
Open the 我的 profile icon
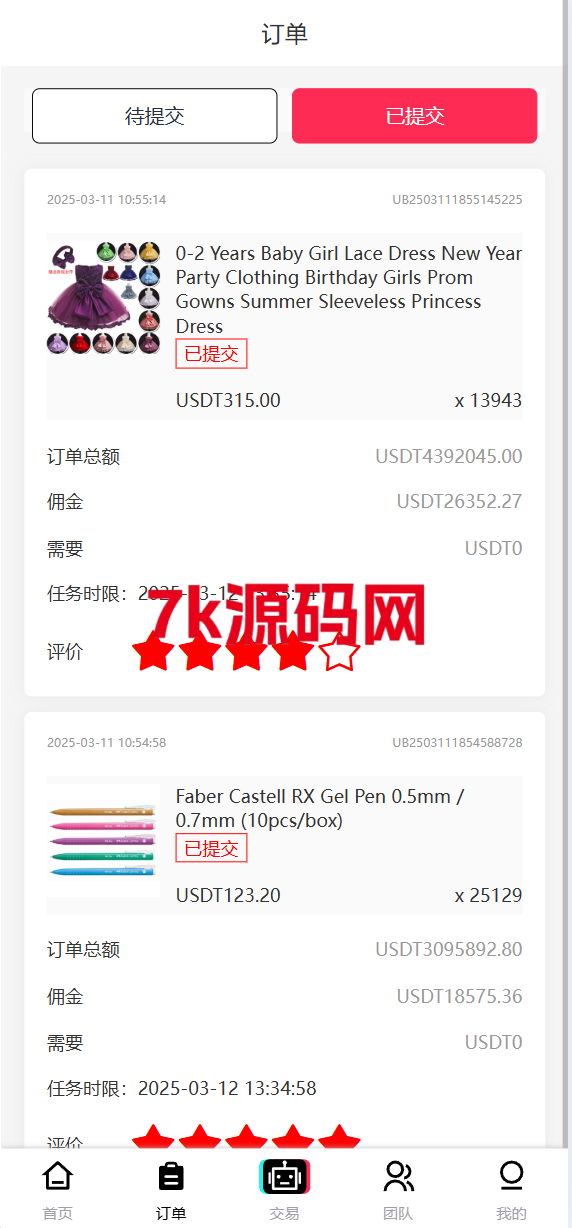(511, 1176)
